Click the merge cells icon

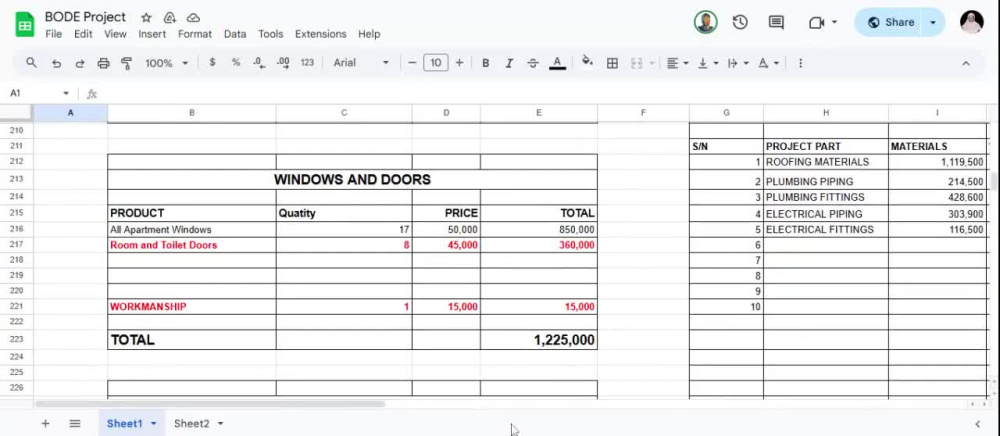636,62
